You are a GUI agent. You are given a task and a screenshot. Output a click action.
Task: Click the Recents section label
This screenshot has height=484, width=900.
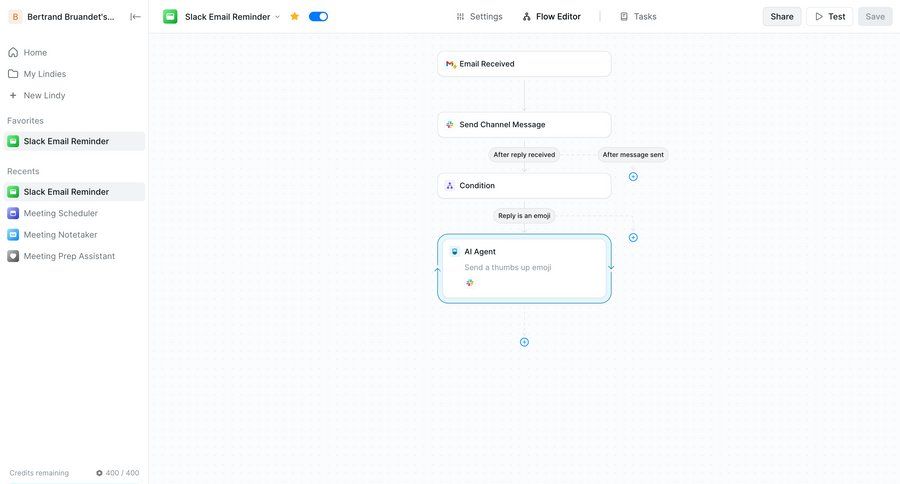tap(23, 171)
